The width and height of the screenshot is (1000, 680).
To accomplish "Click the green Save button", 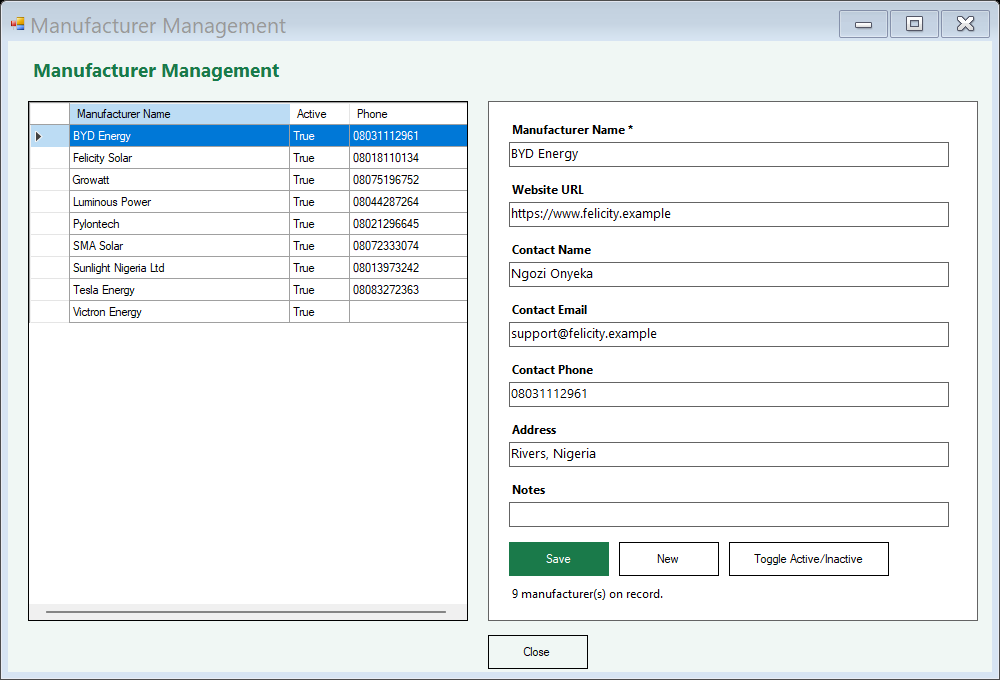I will 559,559.
